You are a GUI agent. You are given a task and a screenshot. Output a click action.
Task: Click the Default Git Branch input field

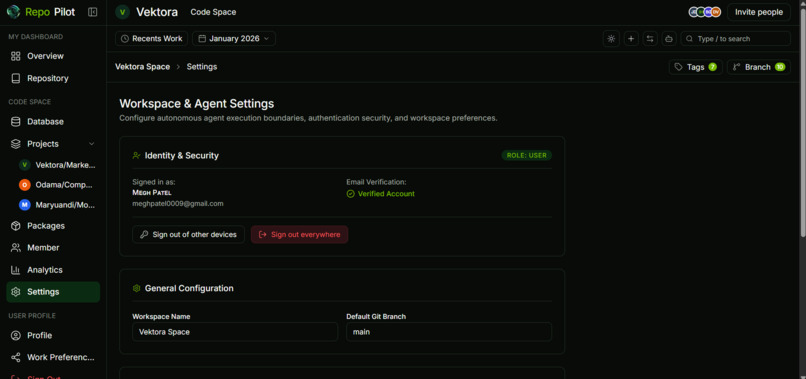click(449, 332)
